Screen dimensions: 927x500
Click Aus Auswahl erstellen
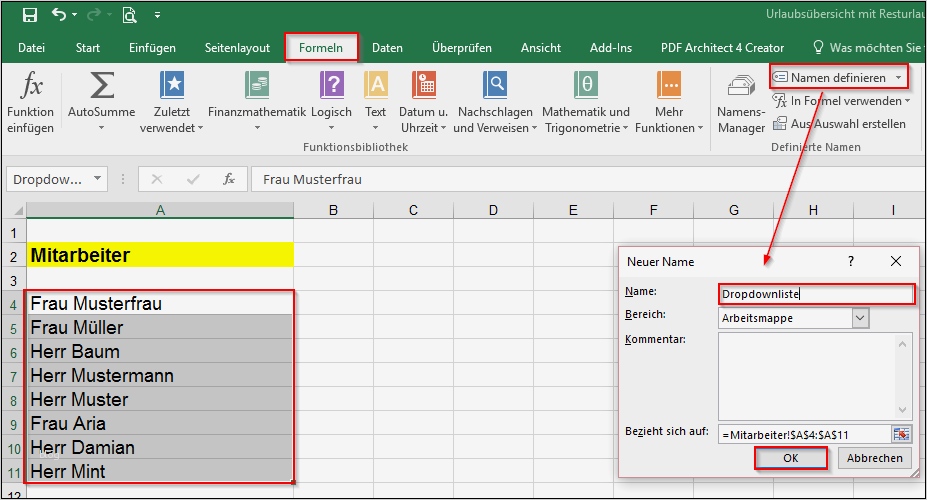pos(840,124)
